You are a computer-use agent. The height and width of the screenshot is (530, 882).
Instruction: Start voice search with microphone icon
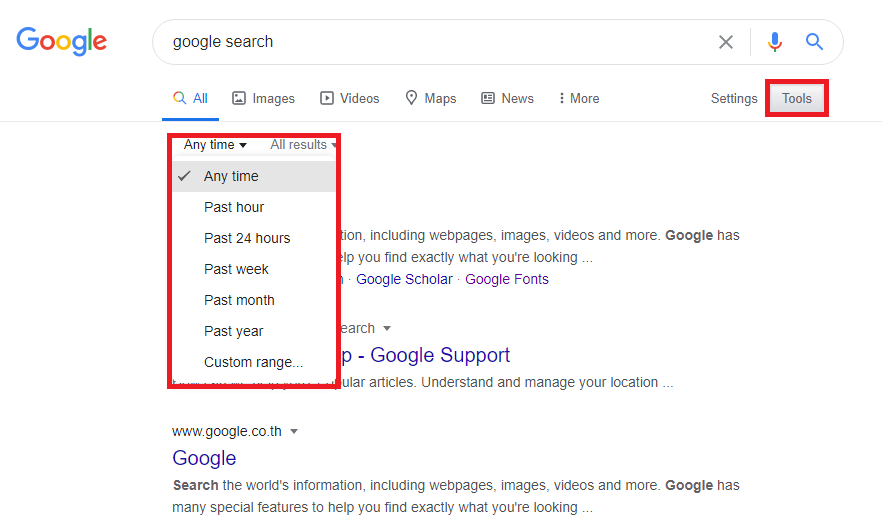pos(775,42)
